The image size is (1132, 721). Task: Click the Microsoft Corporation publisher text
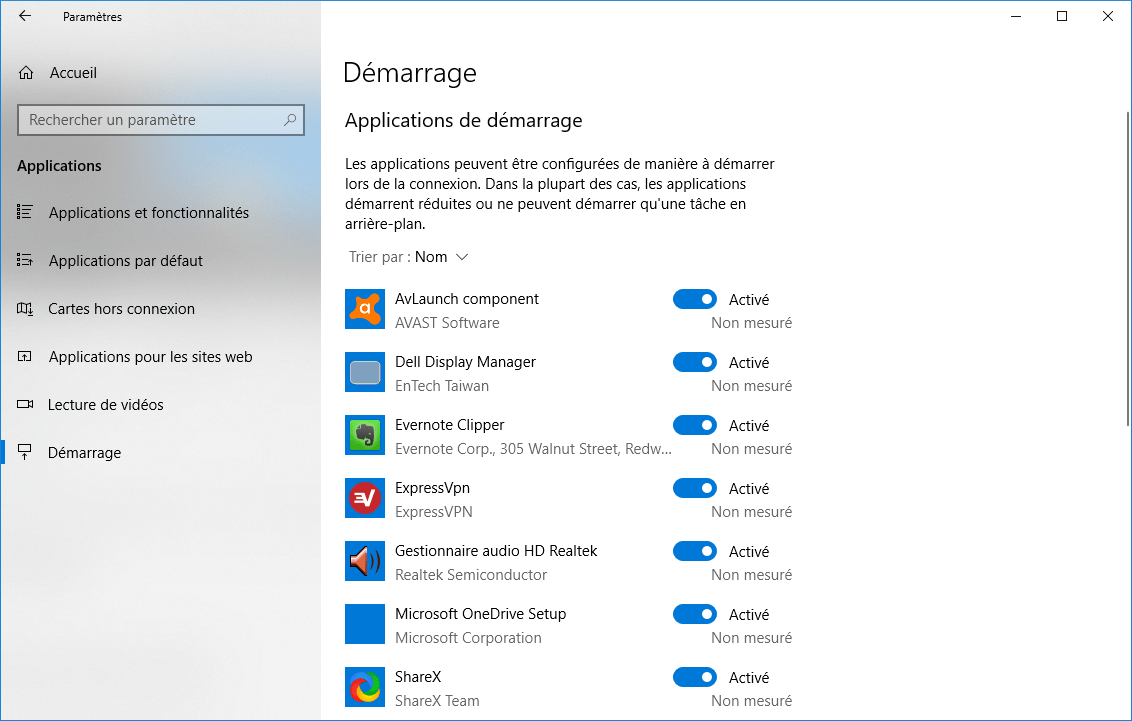click(x=468, y=637)
